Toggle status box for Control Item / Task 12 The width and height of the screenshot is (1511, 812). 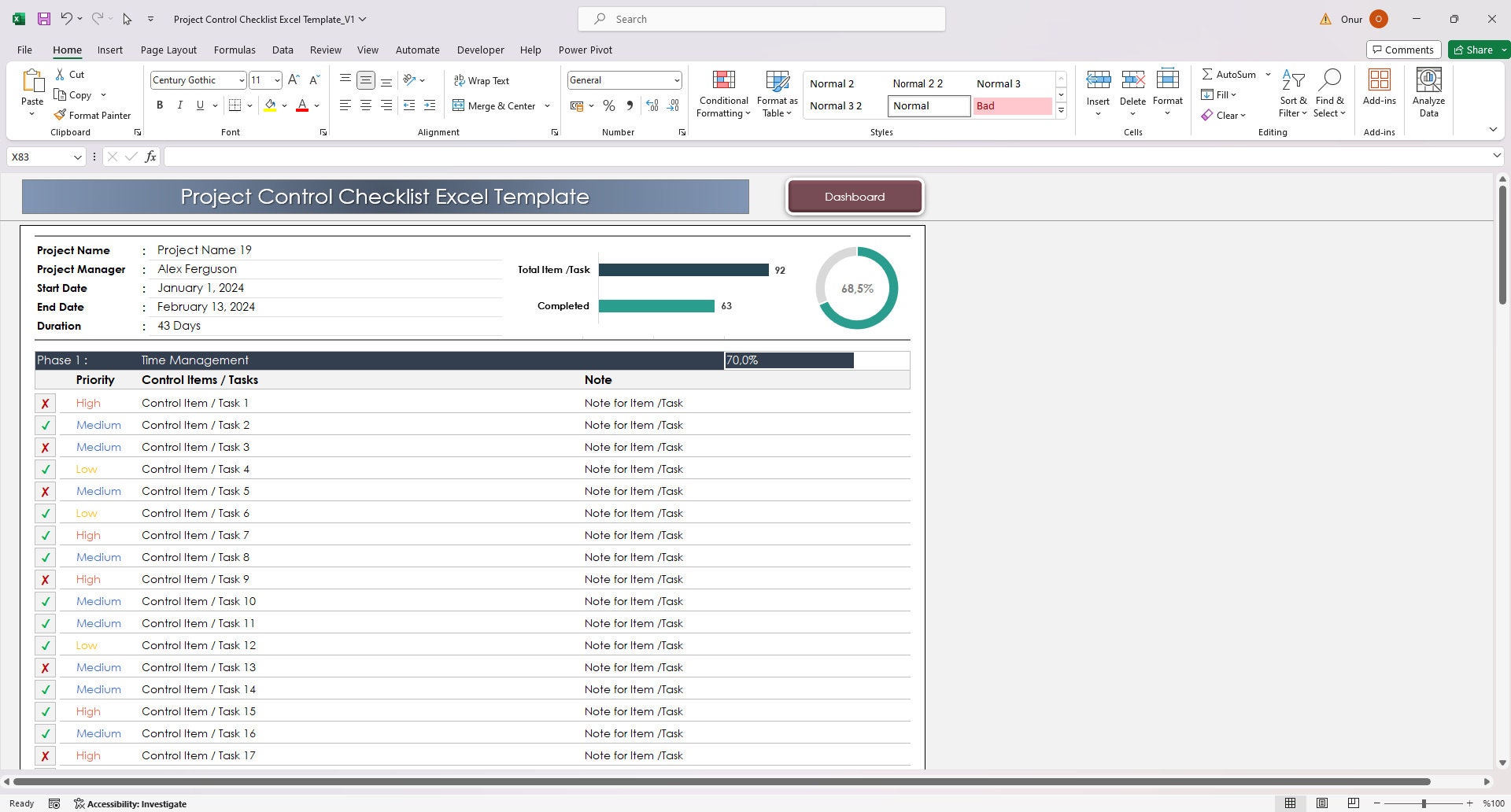pyautogui.click(x=45, y=645)
